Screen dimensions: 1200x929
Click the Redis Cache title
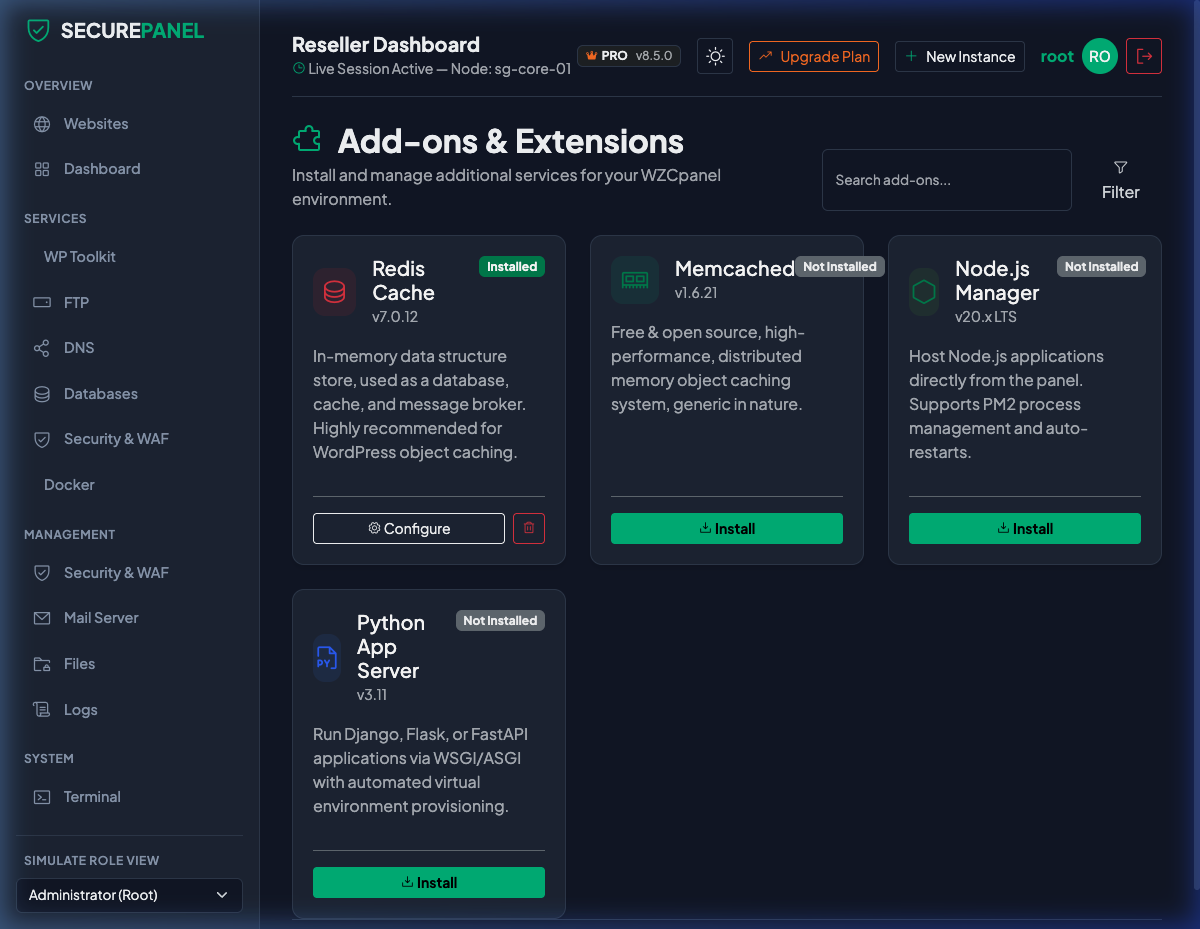(x=403, y=281)
